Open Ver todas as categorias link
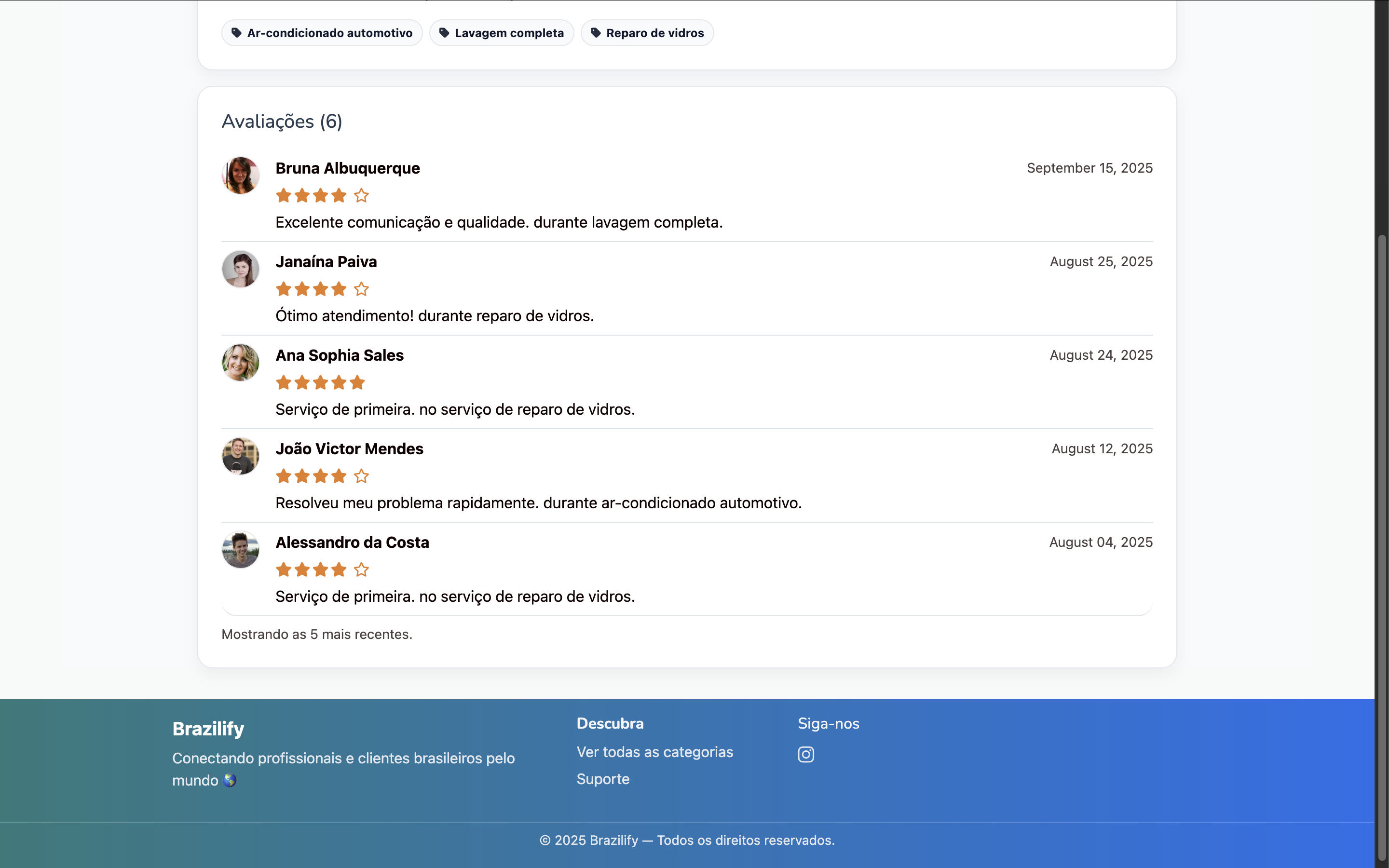The width and height of the screenshot is (1389, 868). (x=654, y=752)
